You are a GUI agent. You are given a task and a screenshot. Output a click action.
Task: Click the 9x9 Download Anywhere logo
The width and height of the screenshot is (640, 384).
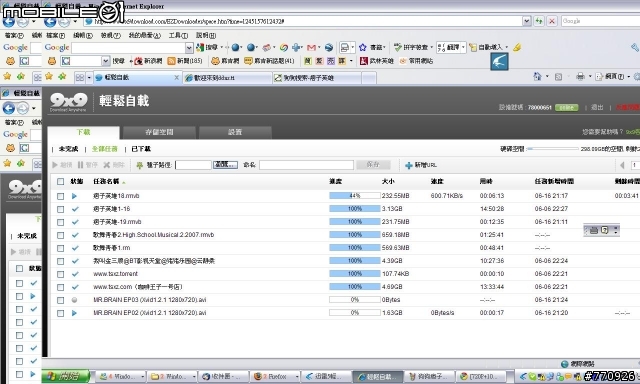(69, 102)
